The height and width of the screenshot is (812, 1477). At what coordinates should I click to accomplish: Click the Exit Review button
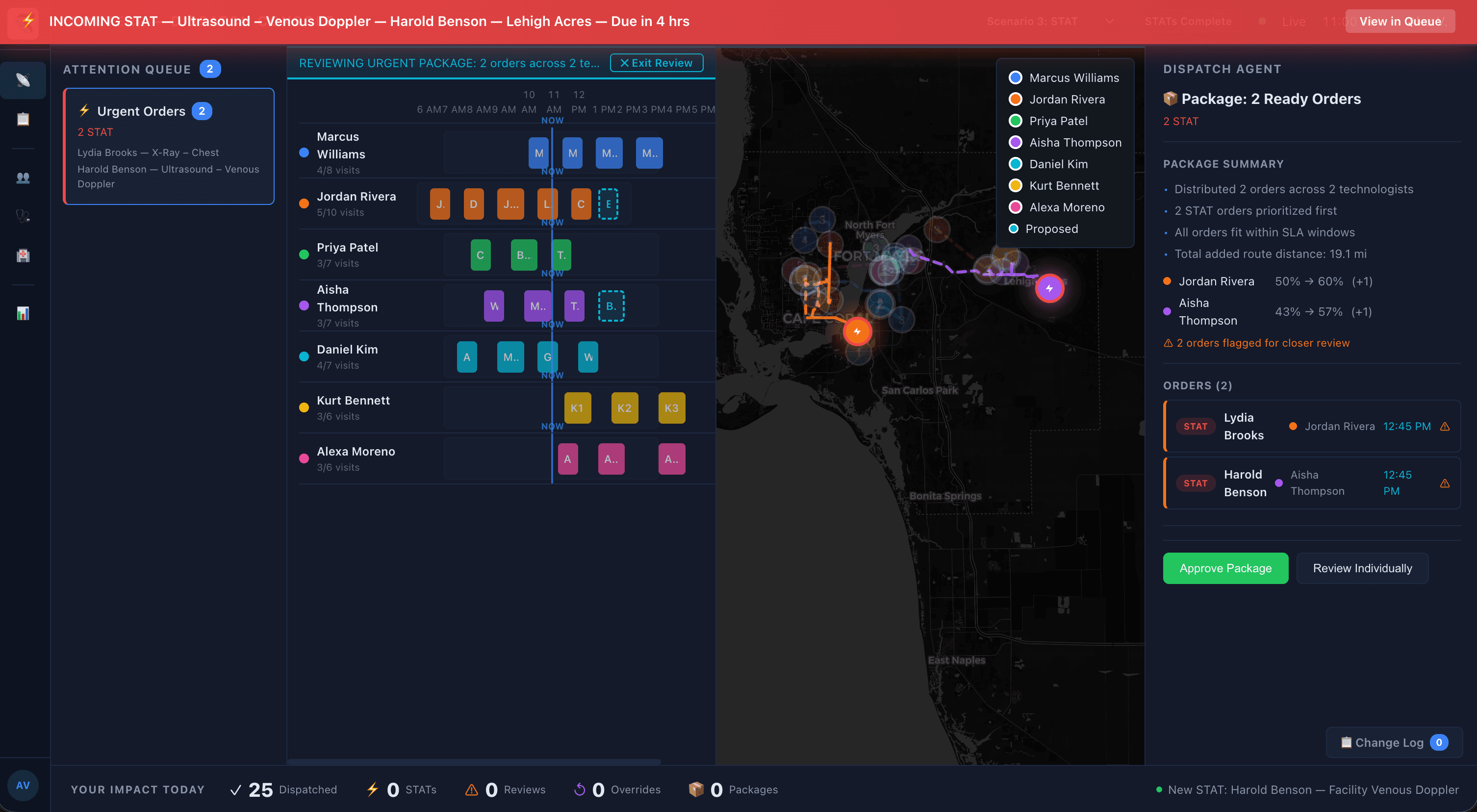point(657,63)
